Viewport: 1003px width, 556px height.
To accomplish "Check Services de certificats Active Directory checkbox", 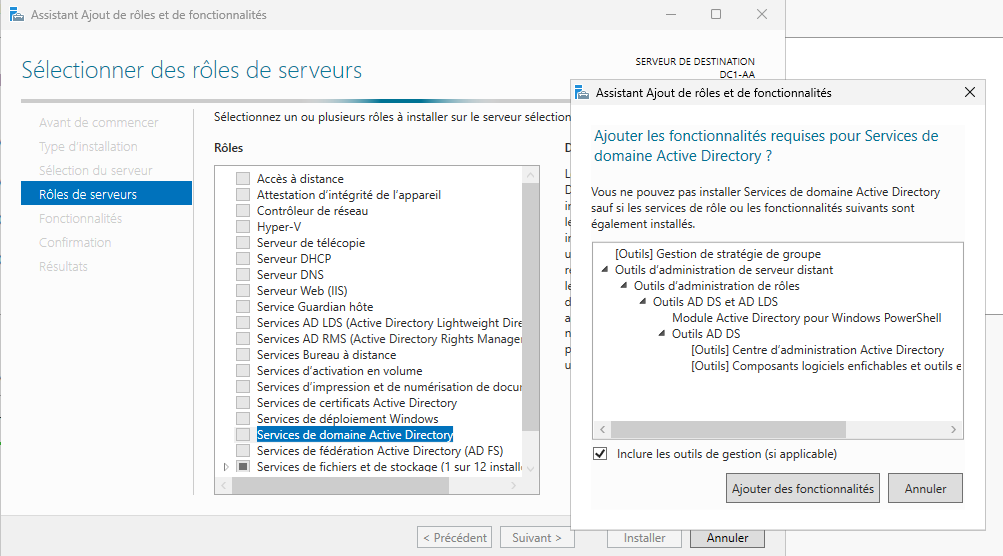I will pos(243,402).
